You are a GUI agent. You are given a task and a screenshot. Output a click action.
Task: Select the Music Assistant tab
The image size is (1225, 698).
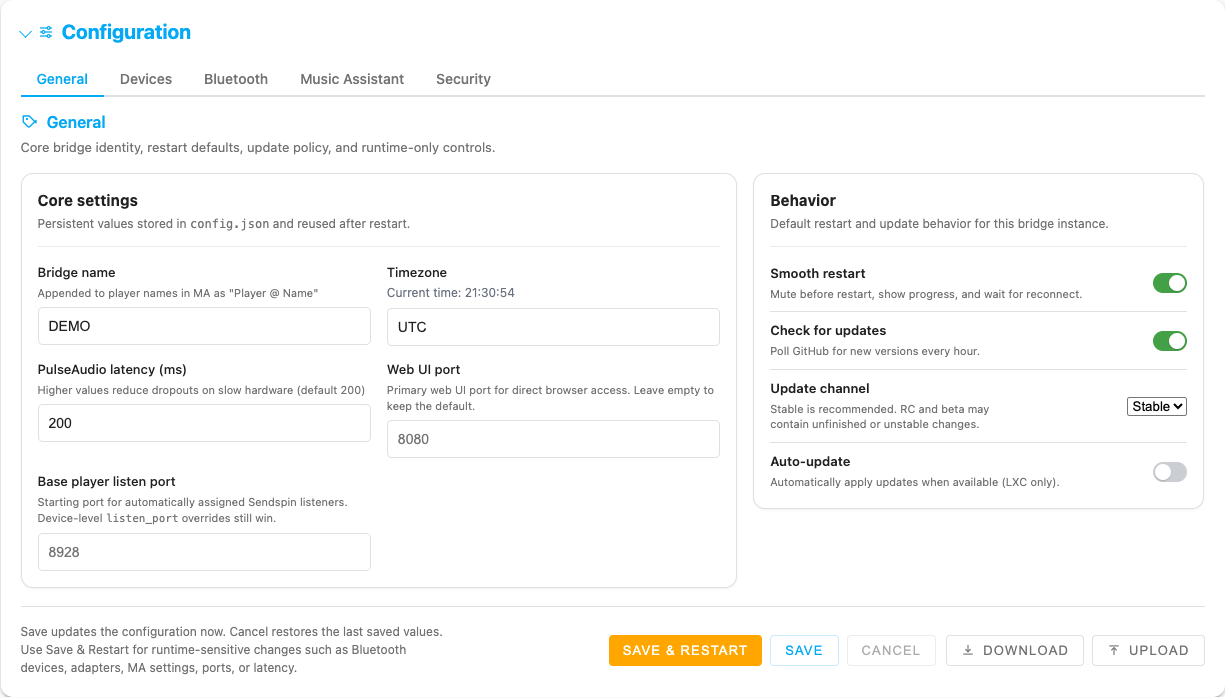[x=352, y=79]
